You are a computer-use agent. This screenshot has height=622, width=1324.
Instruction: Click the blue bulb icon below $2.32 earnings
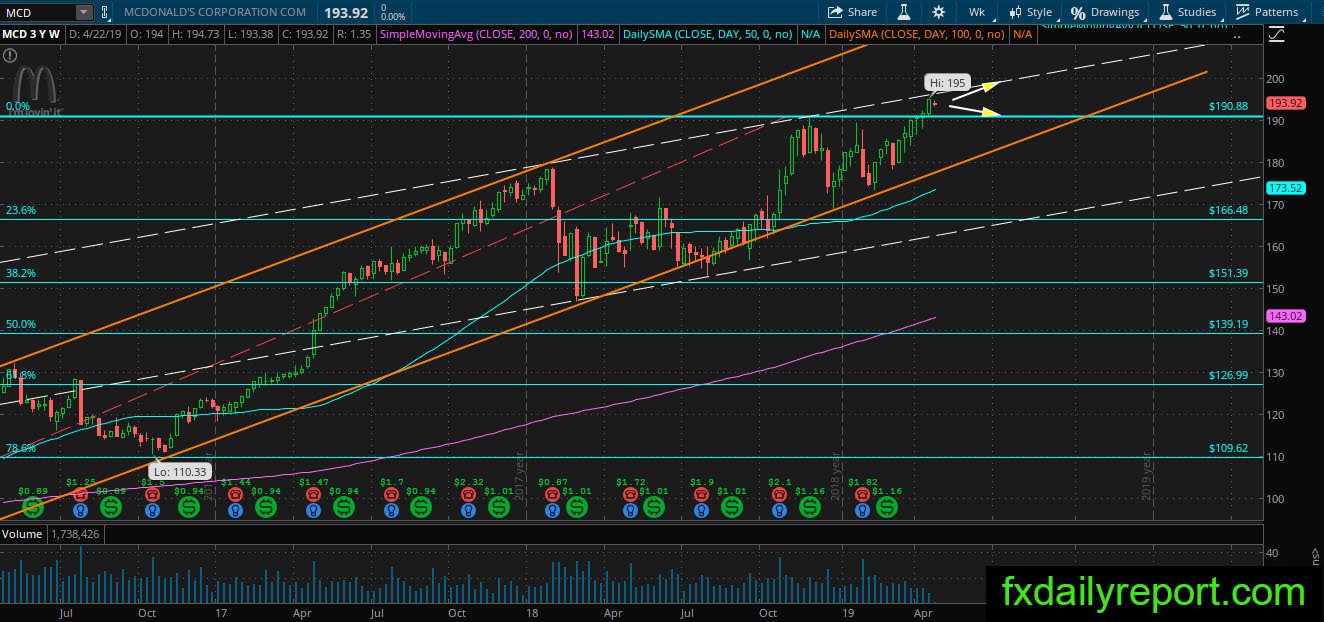pos(470,510)
